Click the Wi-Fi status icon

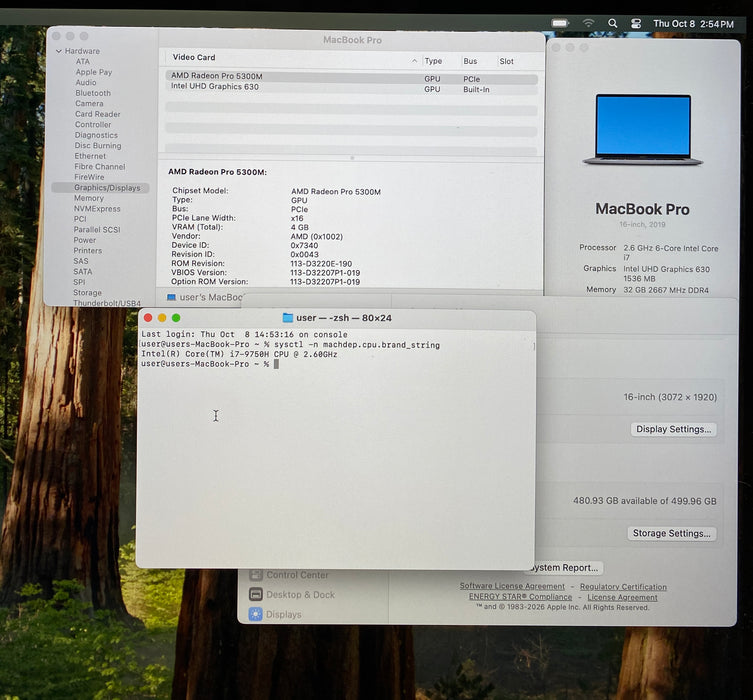click(x=588, y=23)
